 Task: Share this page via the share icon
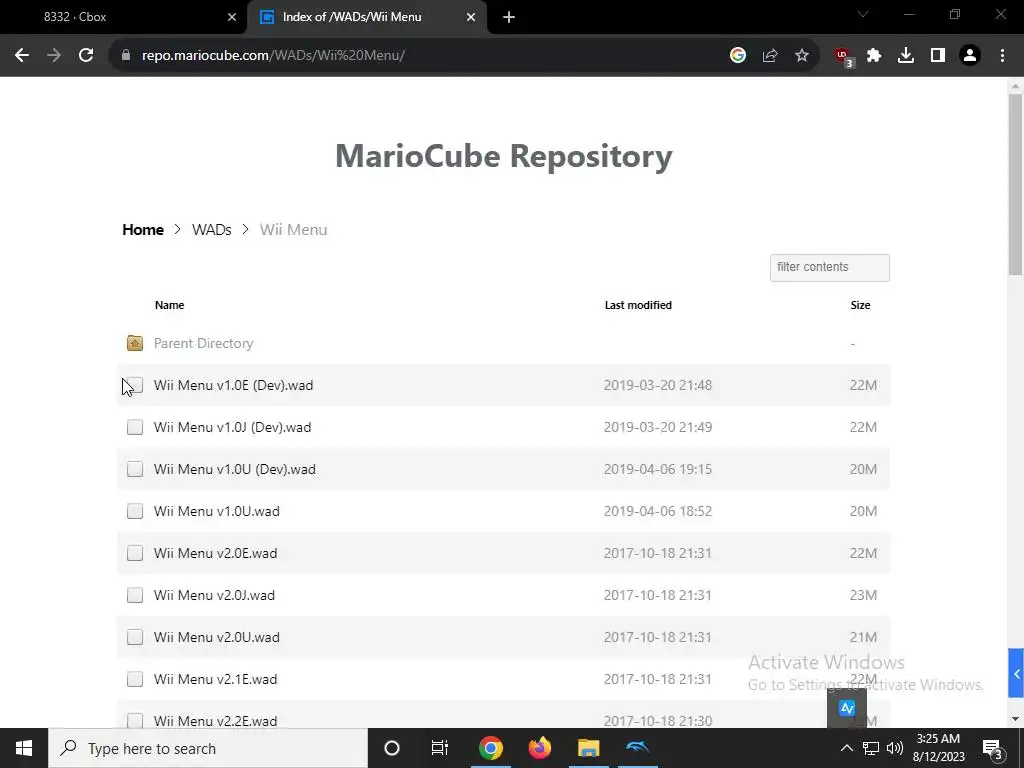point(770,56)
